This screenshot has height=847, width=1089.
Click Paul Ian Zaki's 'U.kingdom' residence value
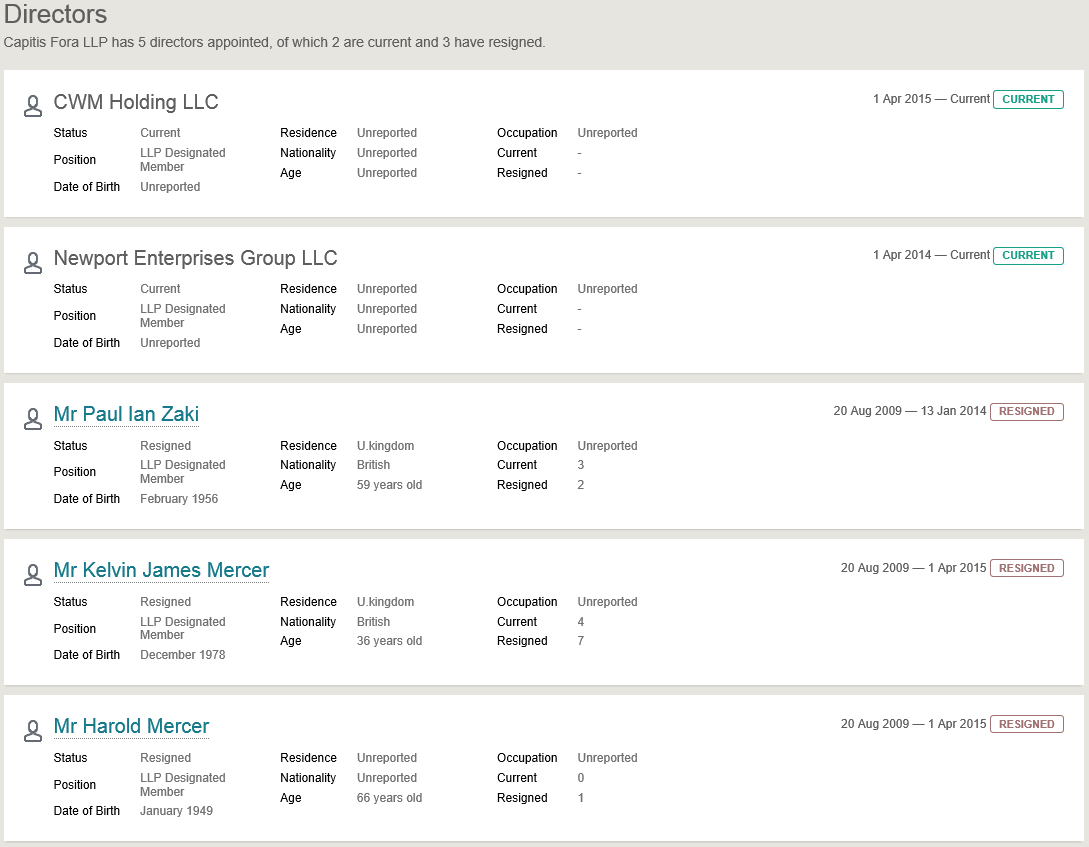pos(385,446)
